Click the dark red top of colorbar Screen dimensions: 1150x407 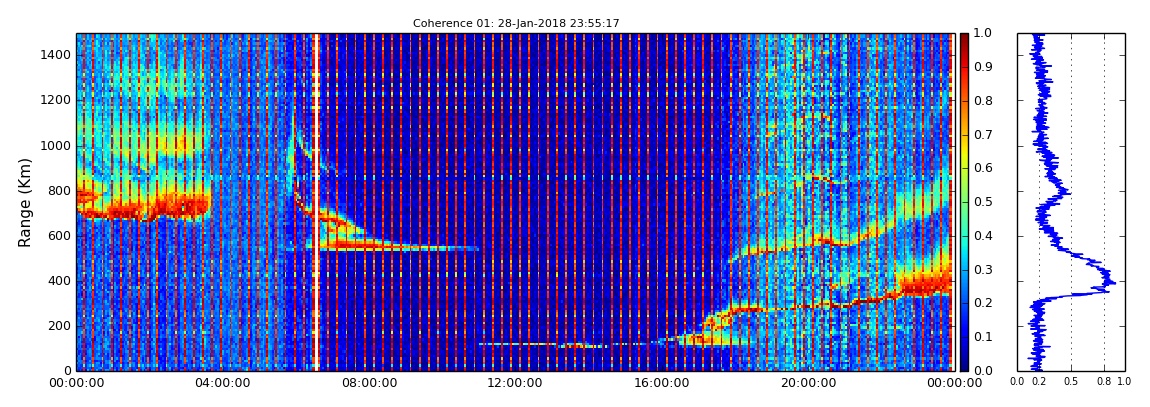(964, 38)
